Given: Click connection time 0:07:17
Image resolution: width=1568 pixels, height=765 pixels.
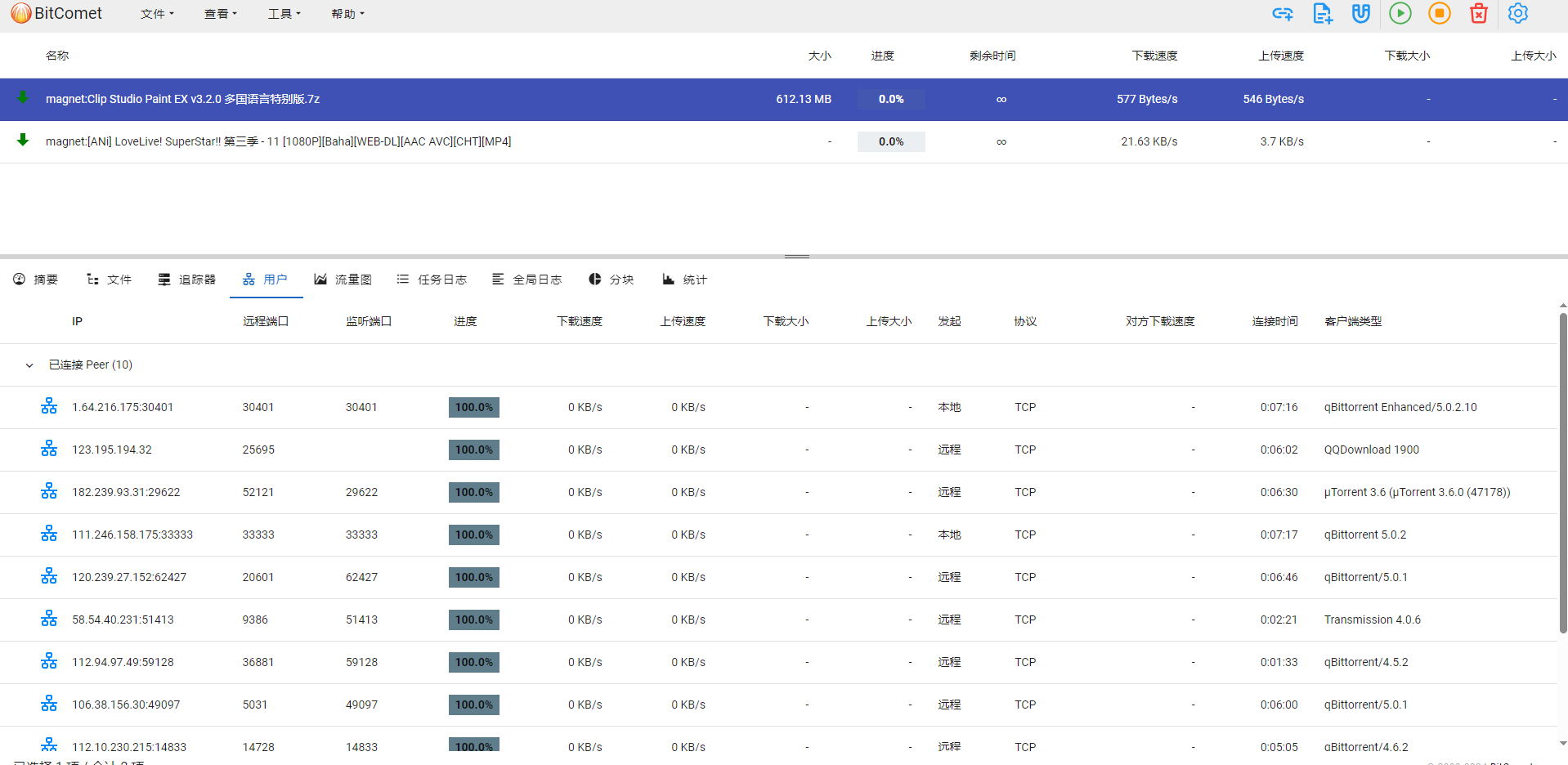Looking at the screenshot, I should click(1279, 535).
